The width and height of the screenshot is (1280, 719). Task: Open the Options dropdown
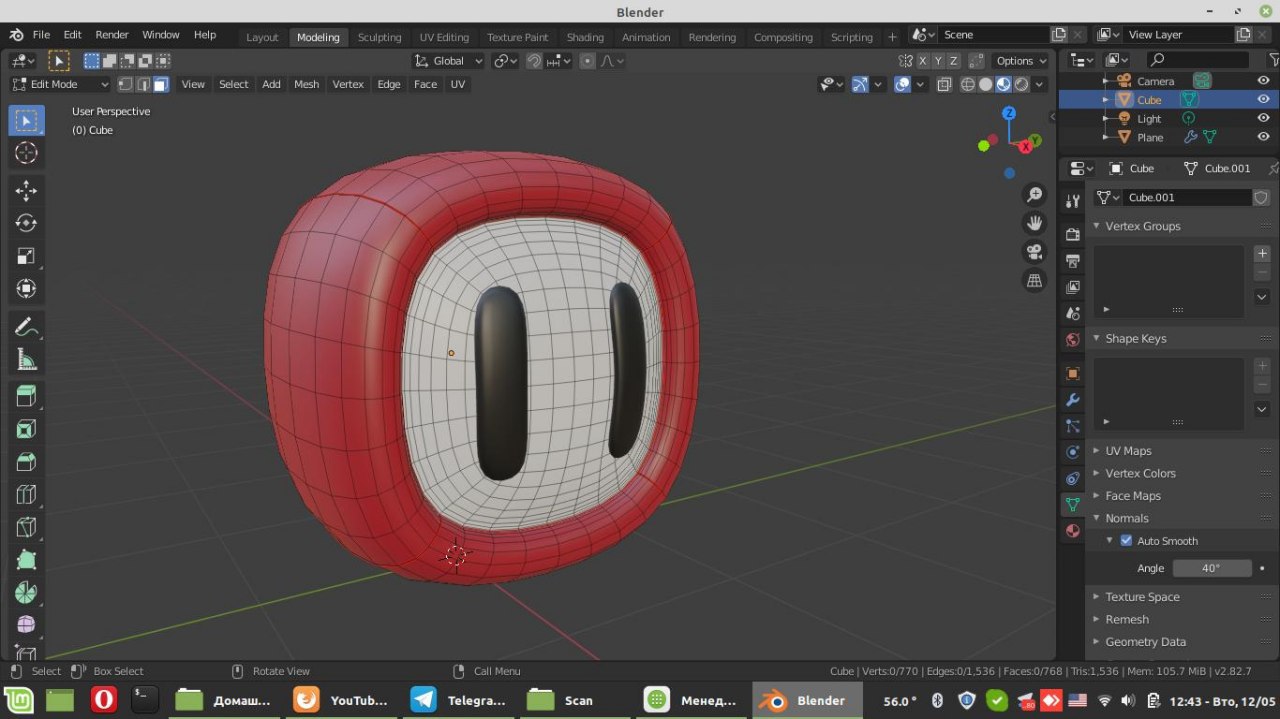click(x=1021, y=61)
